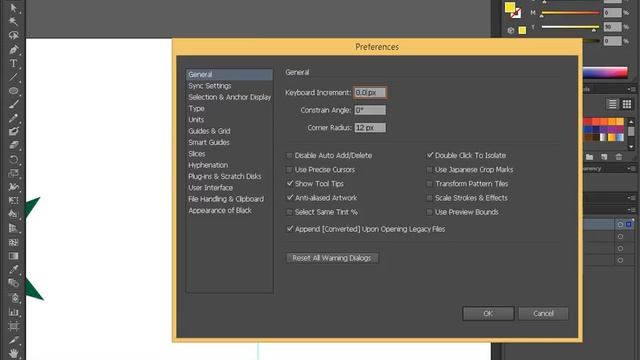Open Selection & Anchor Display preferences
This screenshot has width=640, height=360.
(x=229, y=97)
